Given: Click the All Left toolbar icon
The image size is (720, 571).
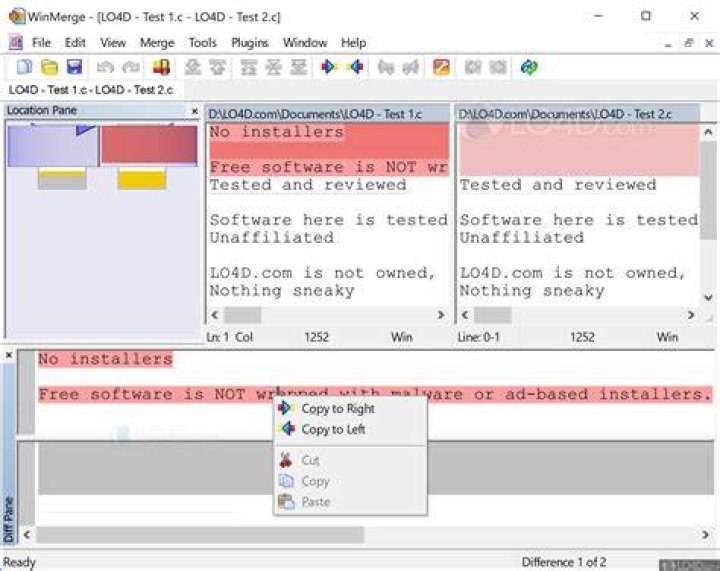Looking at the screenshot, I should click(498, 67).
